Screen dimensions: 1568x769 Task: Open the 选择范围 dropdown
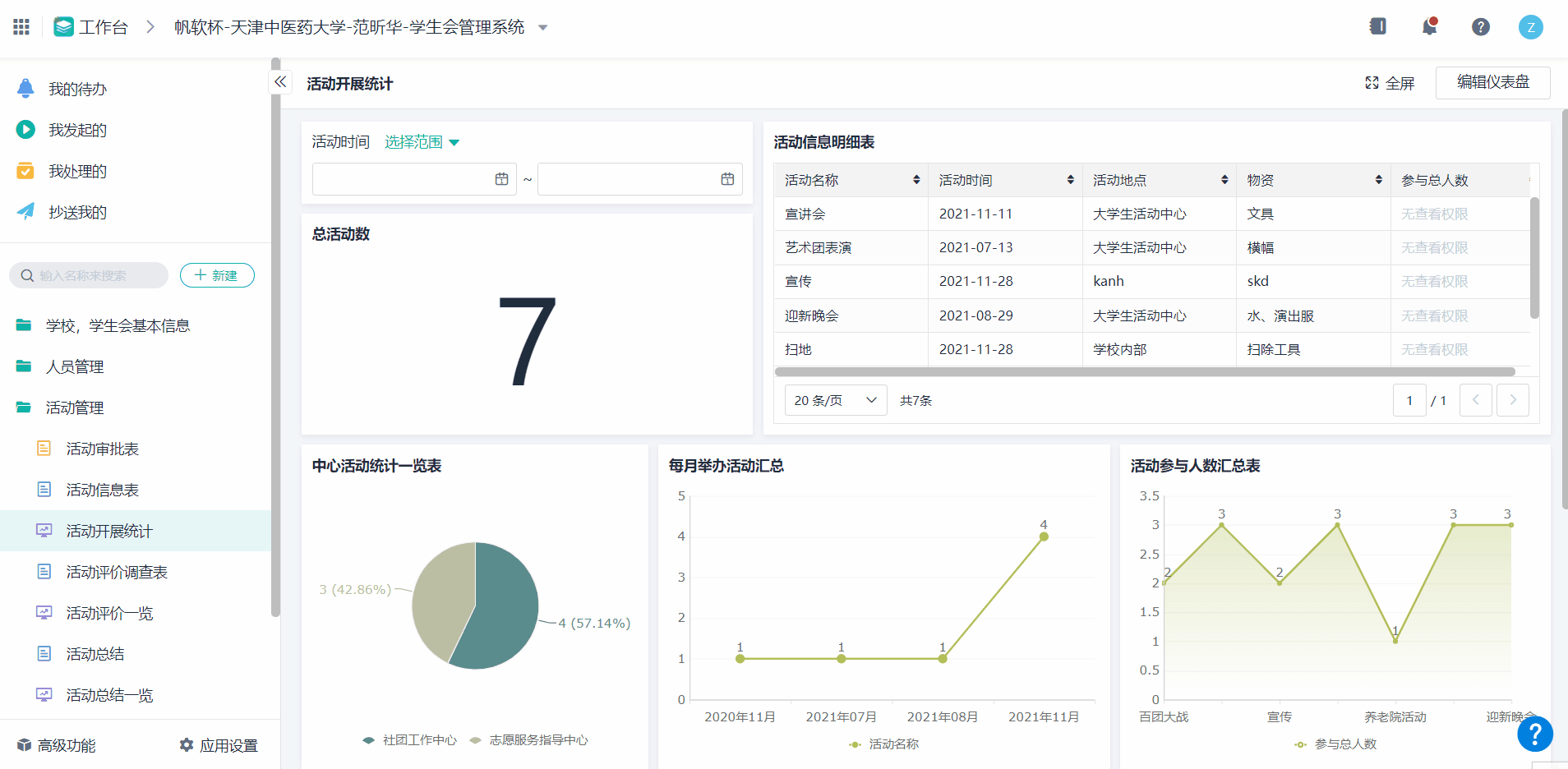422,142
